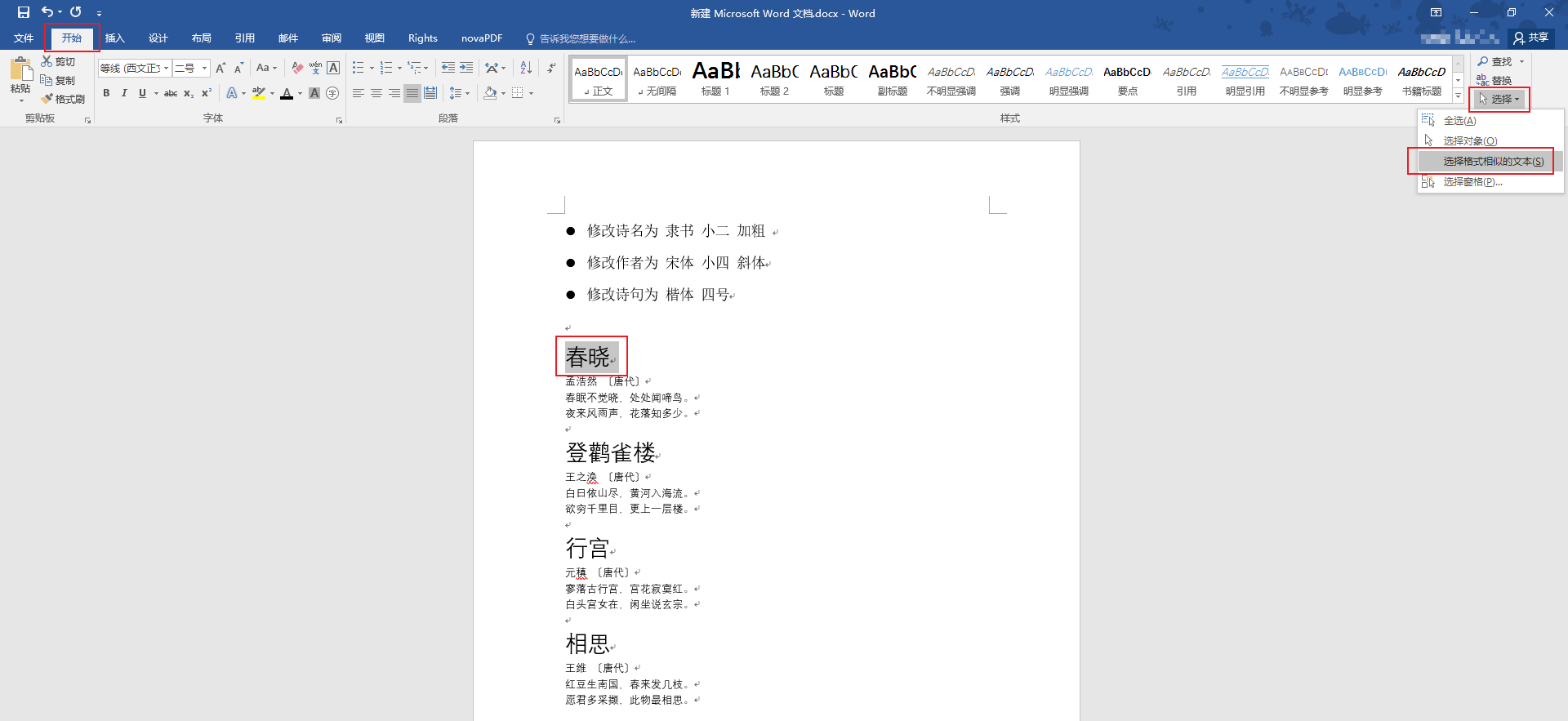Clear all formatting with eraser icon
This screenshot has height=721, width=1568.
(x=297, y=68)
